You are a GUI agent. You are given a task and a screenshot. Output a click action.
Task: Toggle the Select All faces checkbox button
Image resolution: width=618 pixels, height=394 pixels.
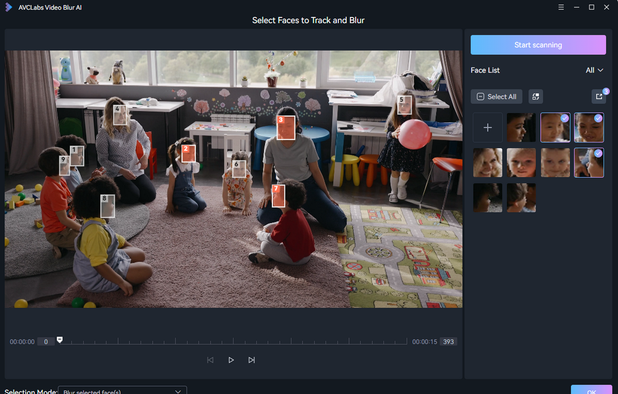[496, 97]
